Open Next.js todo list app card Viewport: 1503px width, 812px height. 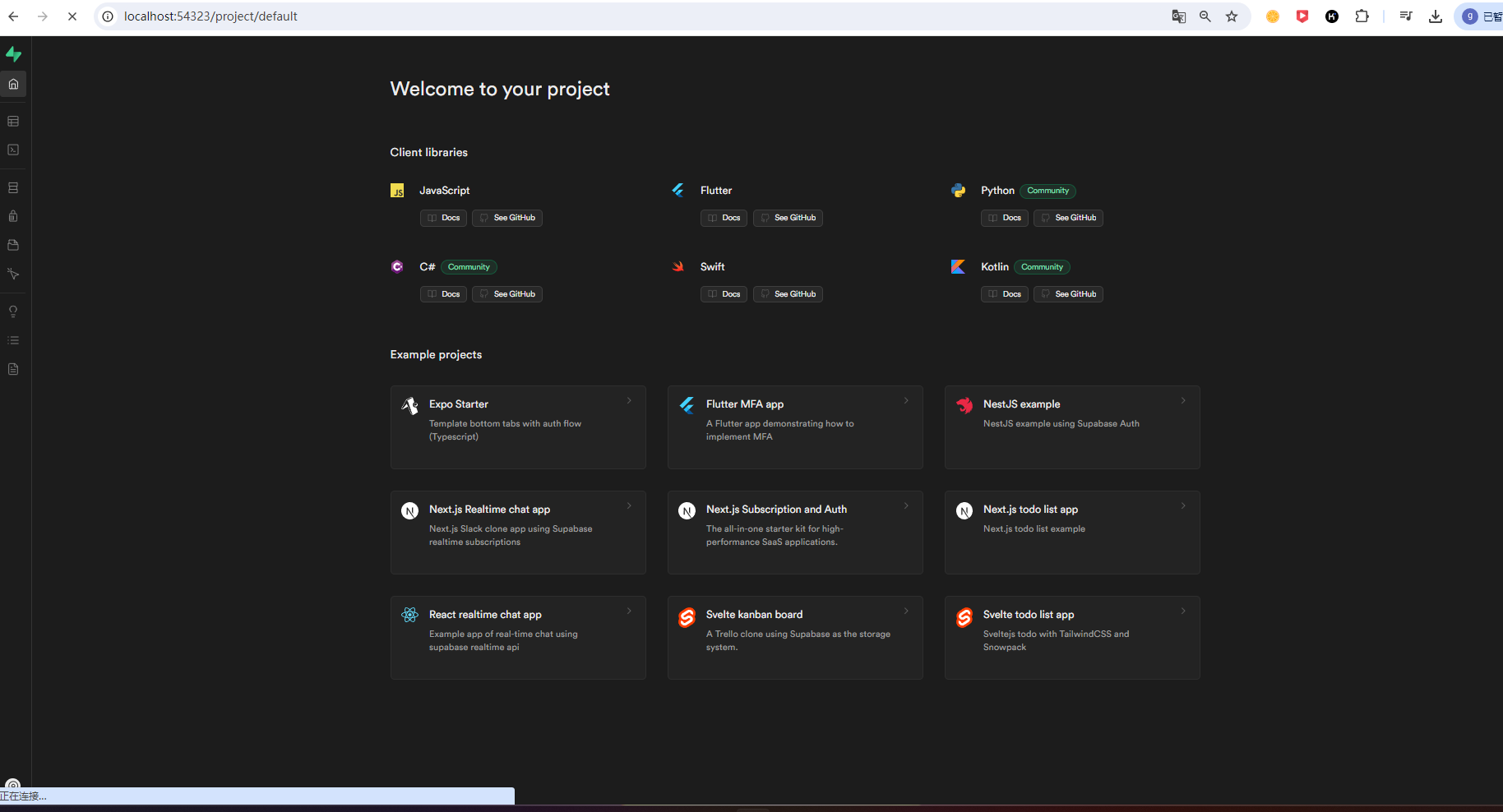[x=1072, y=533]
